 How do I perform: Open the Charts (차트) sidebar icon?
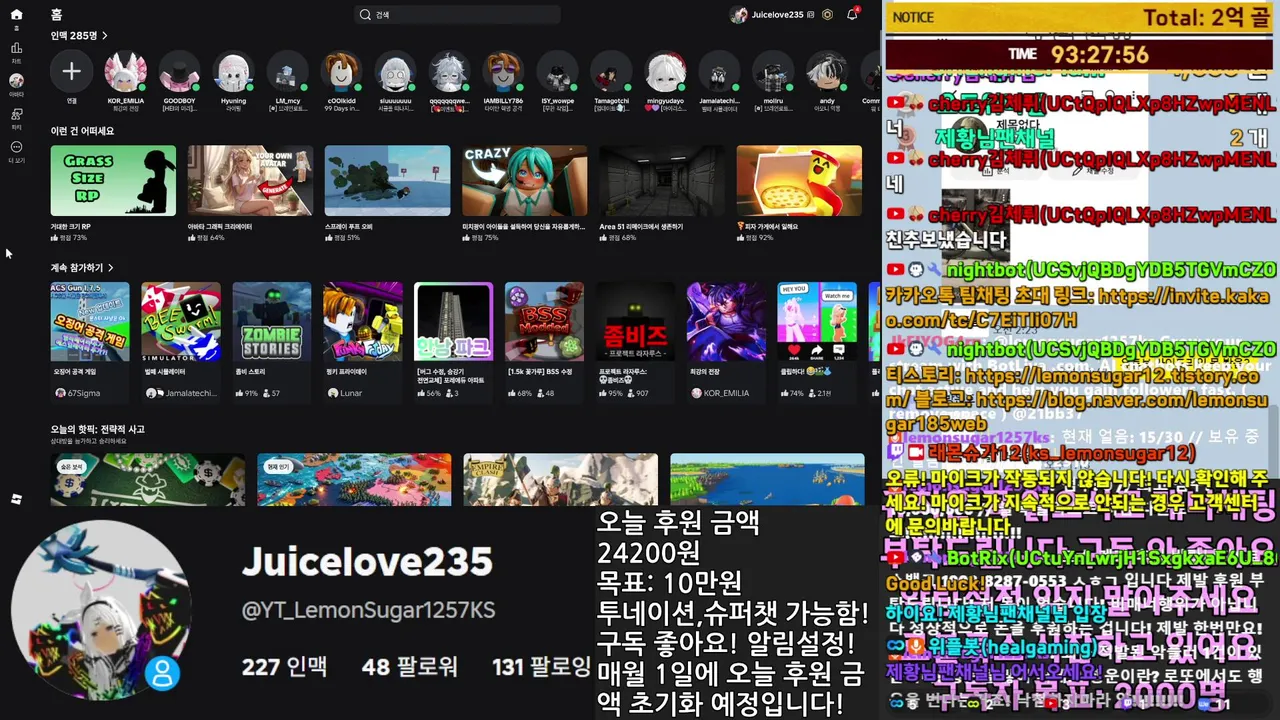[x=16, y=50]
